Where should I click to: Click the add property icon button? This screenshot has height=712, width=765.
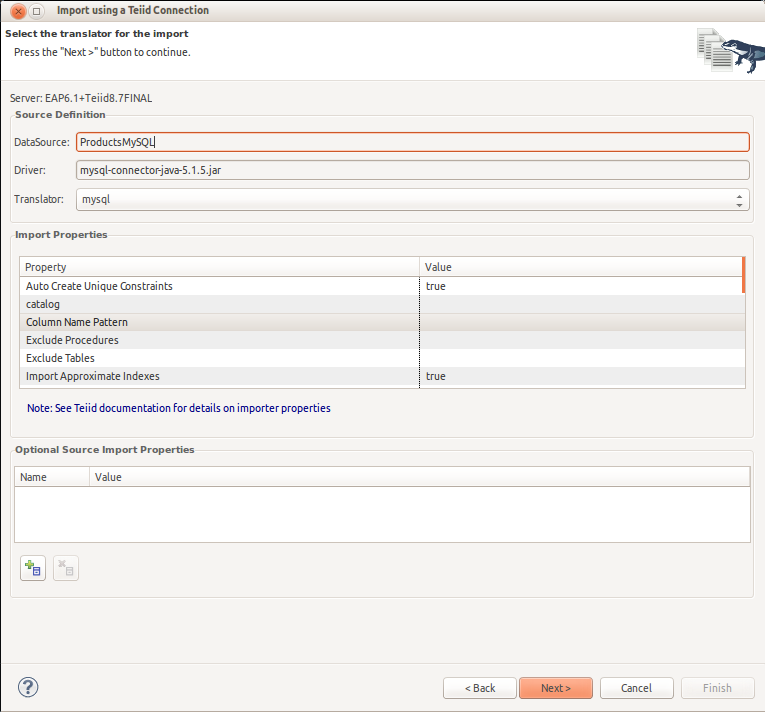tap(33, 569)
